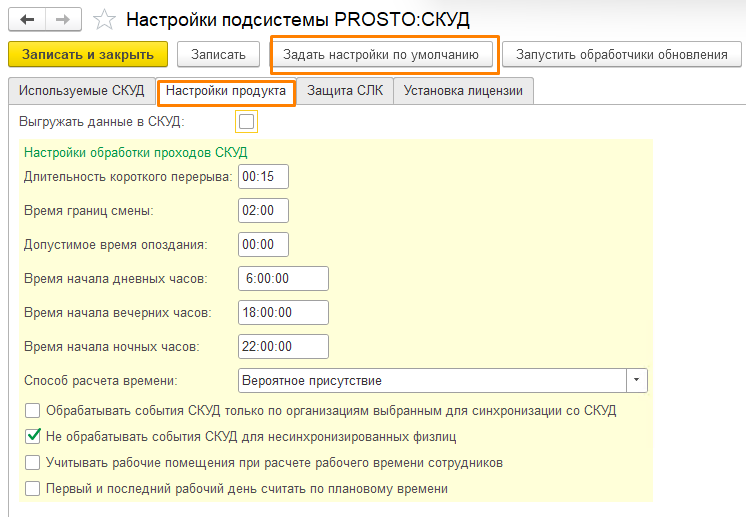Switch to 'Защита СЛК' tab
The image size is (746, 517).
345,92
